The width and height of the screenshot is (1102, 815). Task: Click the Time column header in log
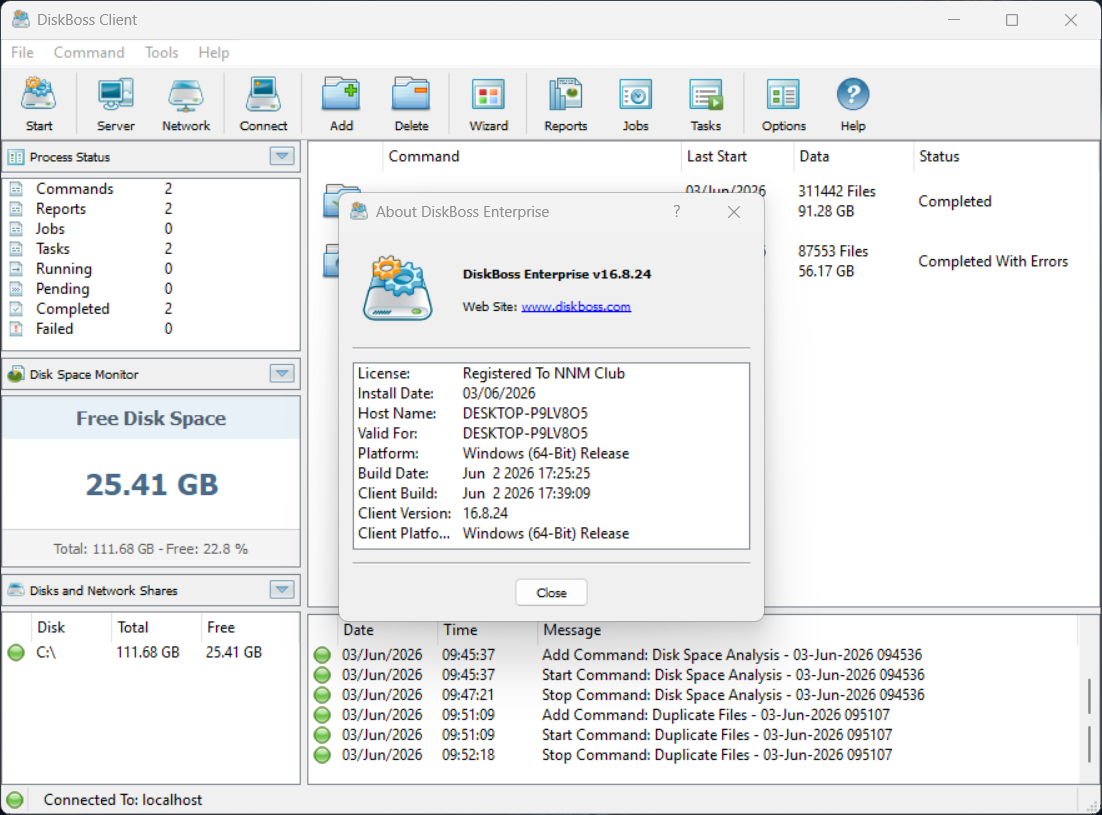[x=488, y=630]
